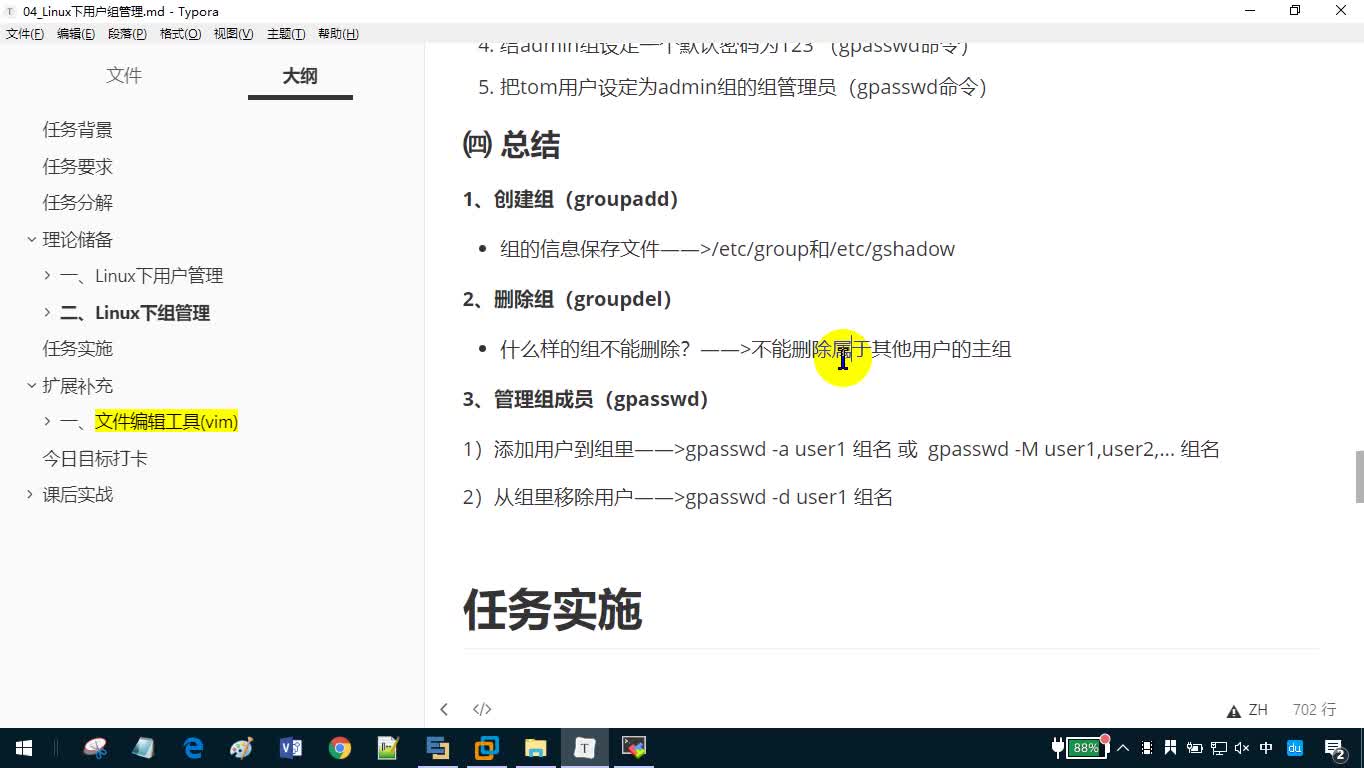The width and height of the screenshot is (1364, 768).
Task: Open 二、Linux下组管理 outline entry
Action: tap(135, 313)
